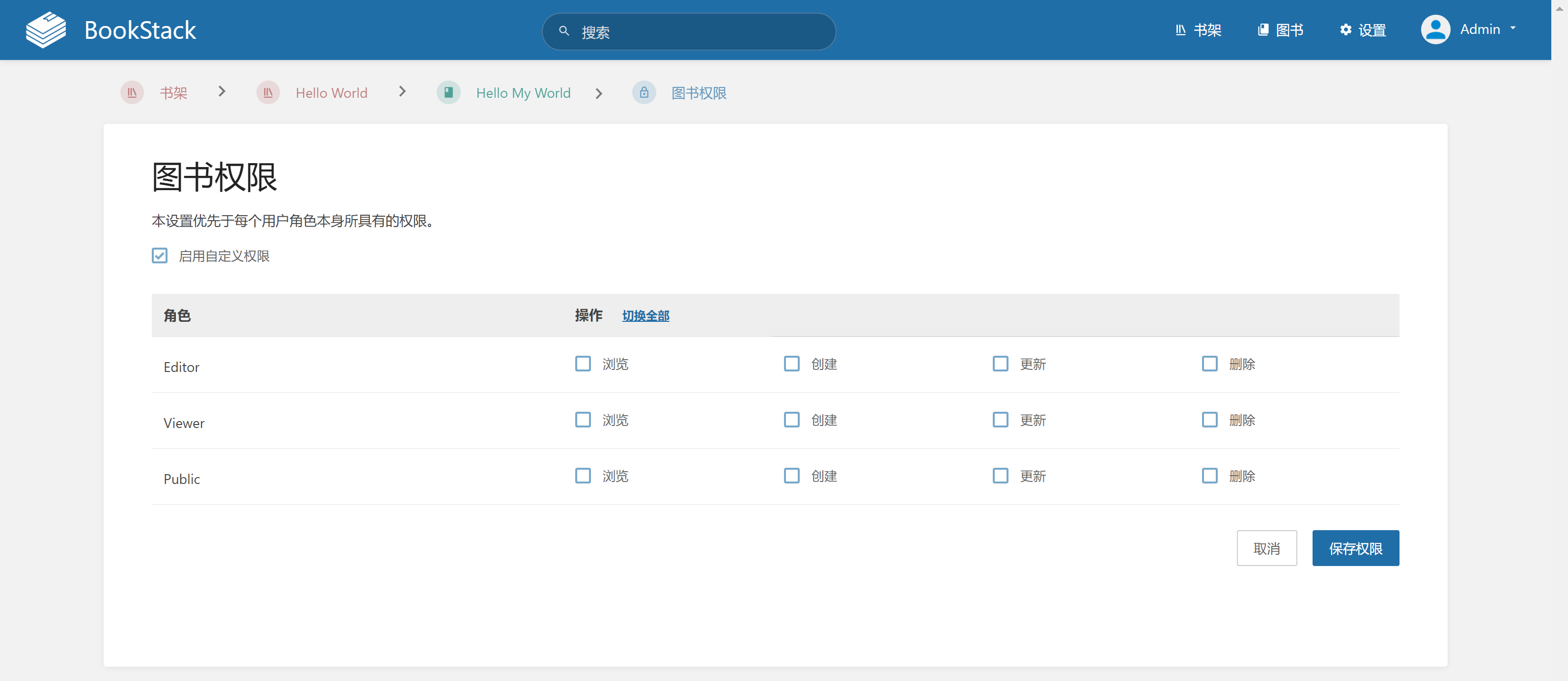Click the Viewer role name

coord(184,423)
